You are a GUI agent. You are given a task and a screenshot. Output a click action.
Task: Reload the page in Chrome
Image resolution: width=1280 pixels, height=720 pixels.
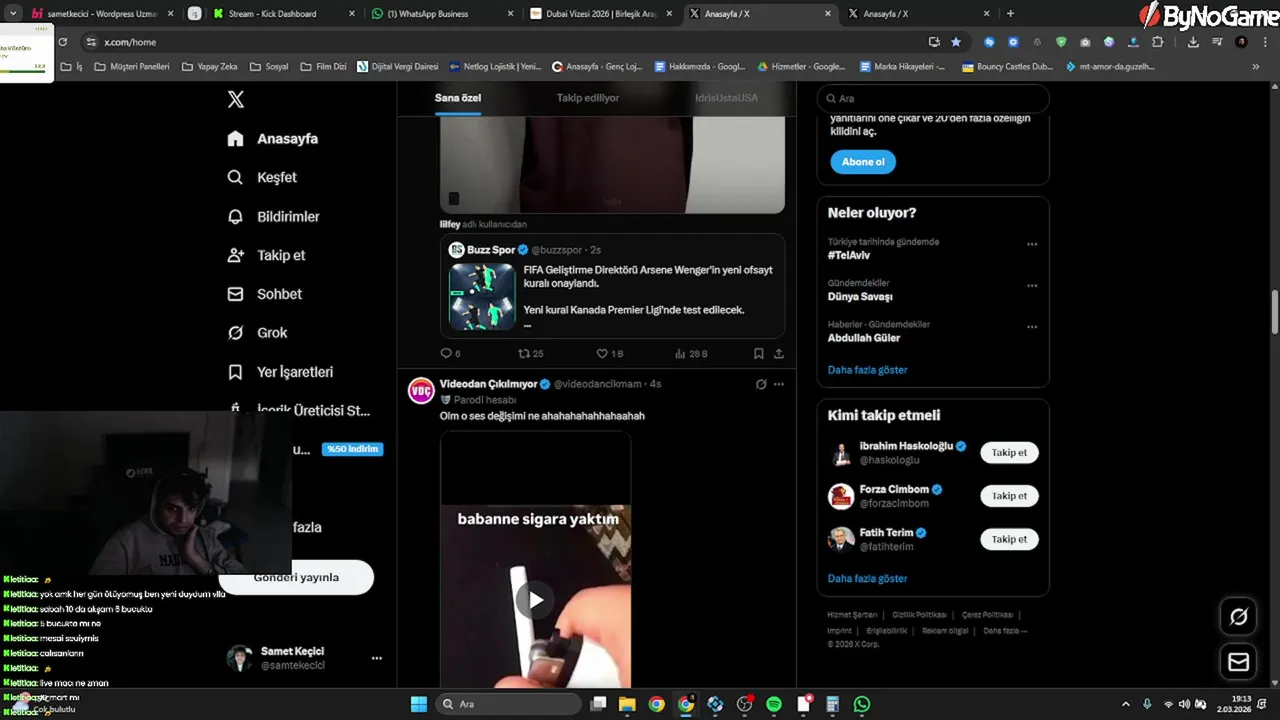pos(62,42)
